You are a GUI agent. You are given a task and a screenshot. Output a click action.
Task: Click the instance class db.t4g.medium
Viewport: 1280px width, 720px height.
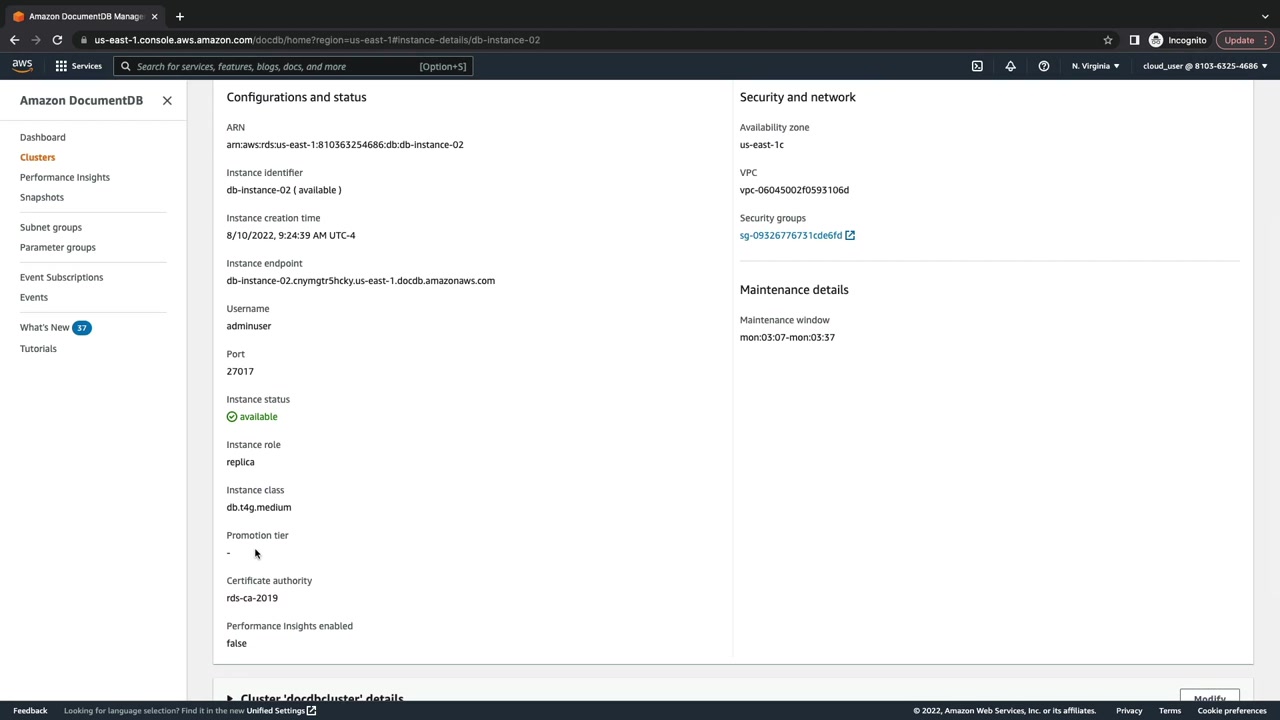point(259,507)
